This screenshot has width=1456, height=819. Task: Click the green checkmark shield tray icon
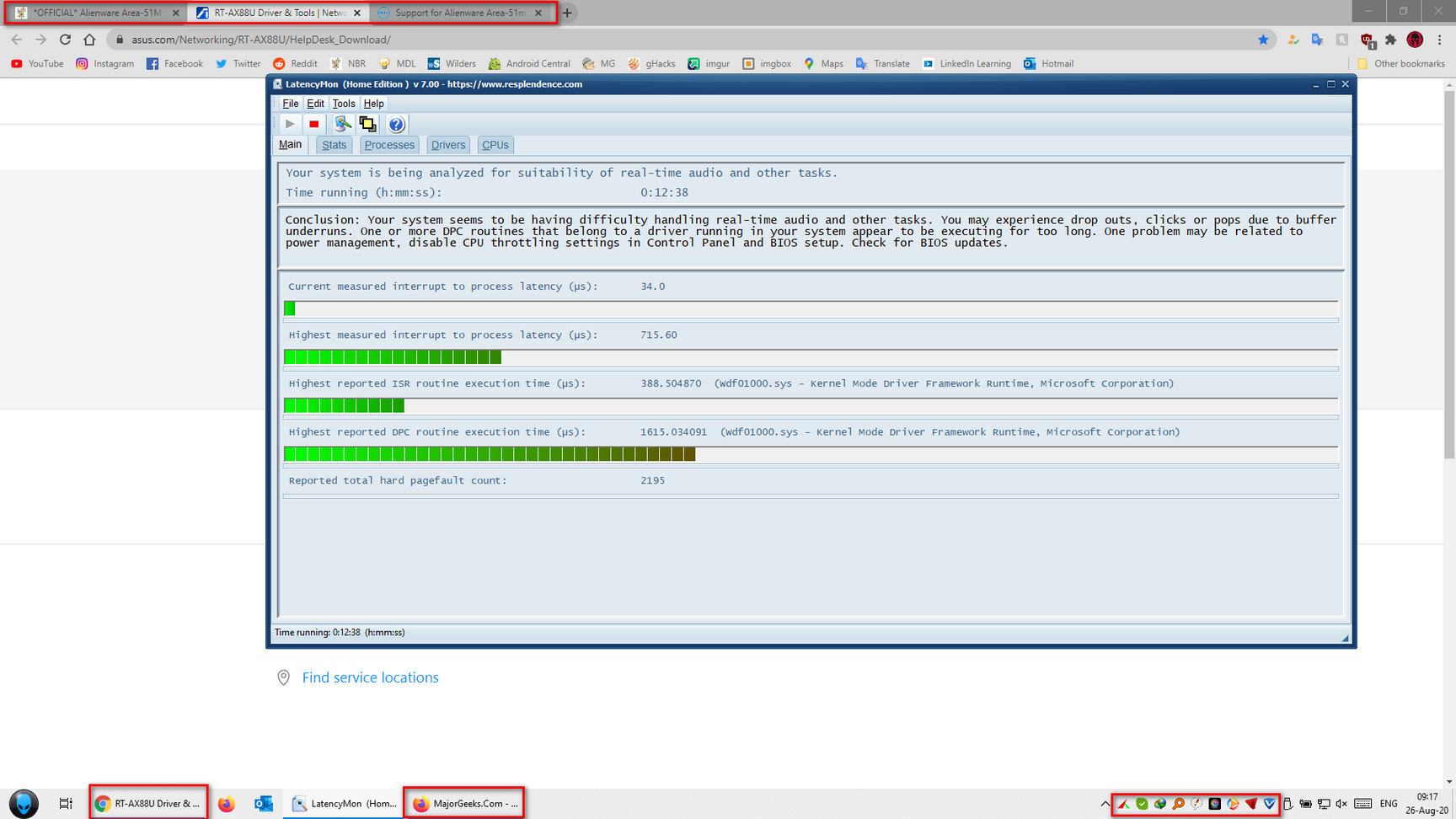point(1142,804)
